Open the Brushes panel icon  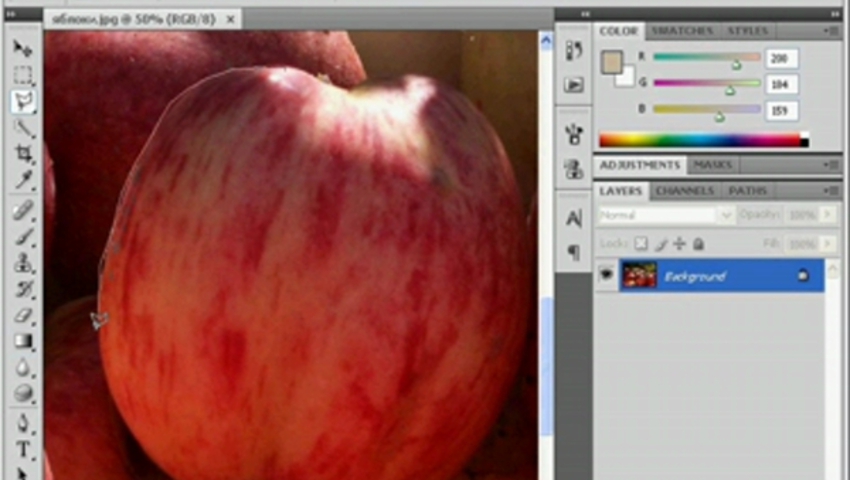pos(574,135)
